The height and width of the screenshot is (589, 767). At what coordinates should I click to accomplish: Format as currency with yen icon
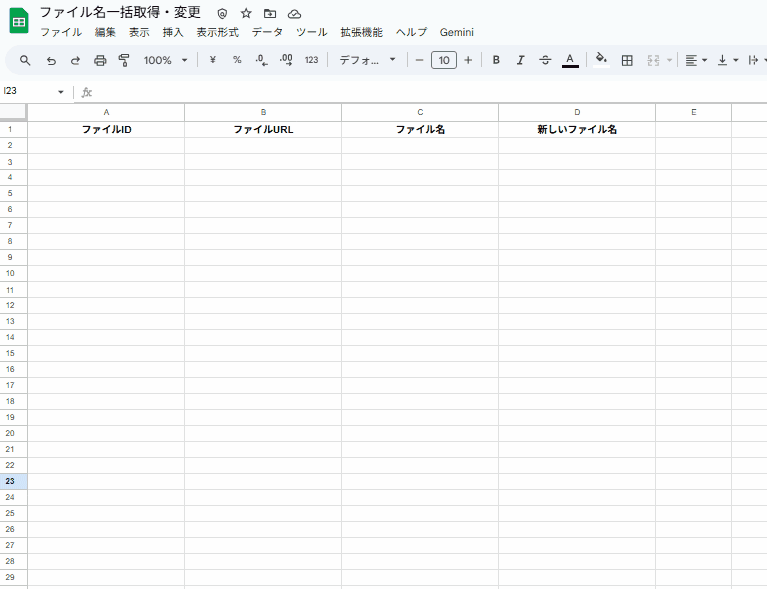(x=212, y=60)
